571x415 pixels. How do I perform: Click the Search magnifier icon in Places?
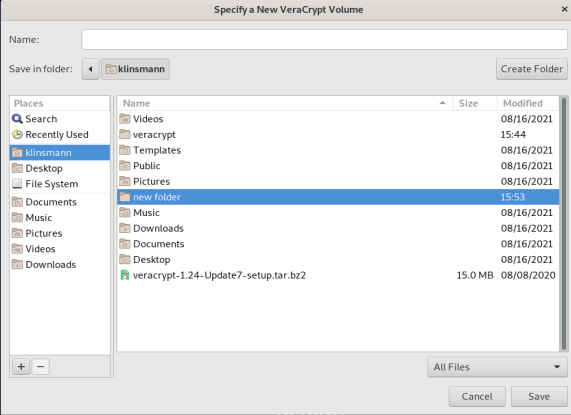point(17,119)
